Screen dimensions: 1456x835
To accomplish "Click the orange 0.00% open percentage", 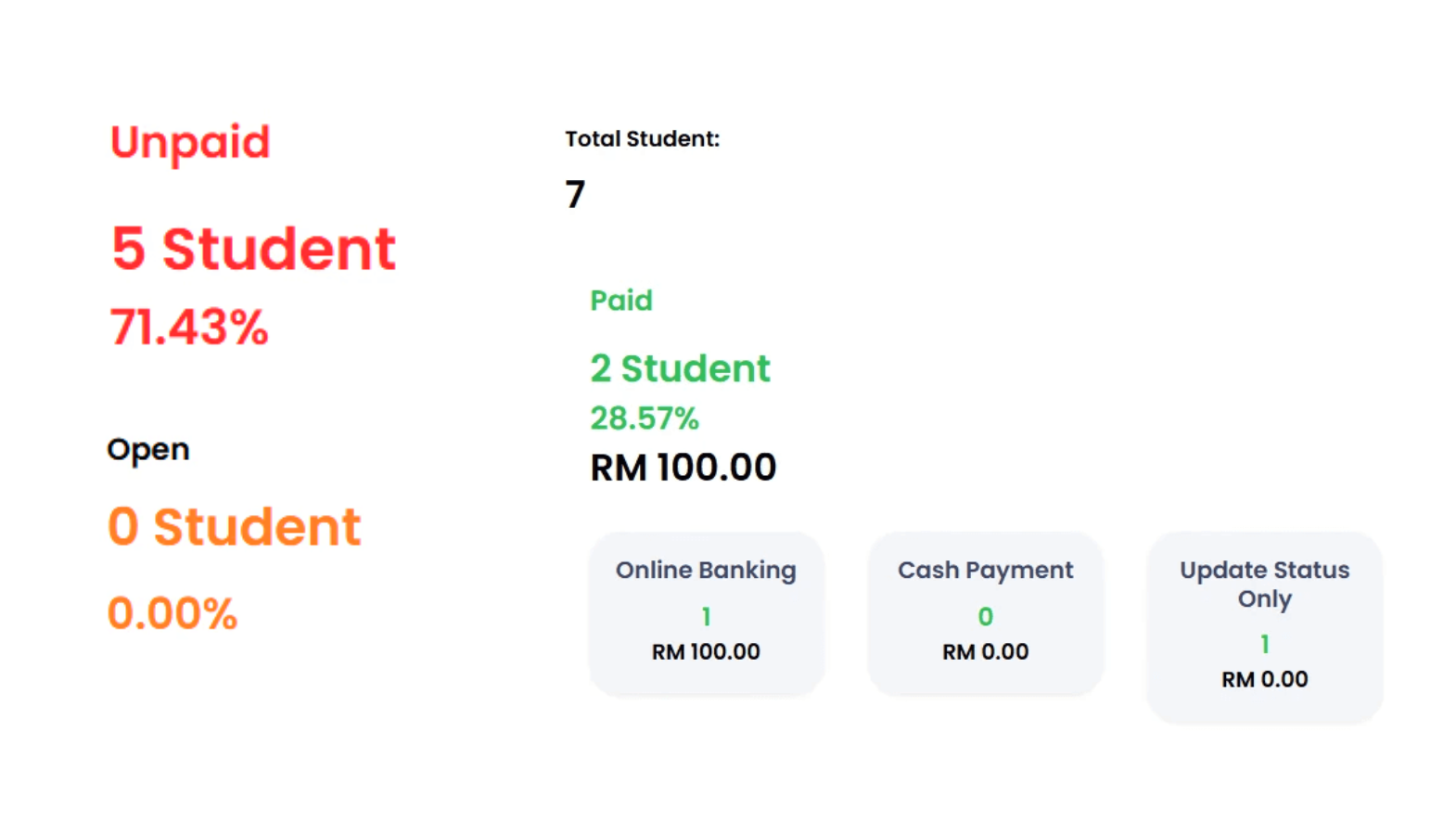I will pyautogui.click(x=172, y=613).
